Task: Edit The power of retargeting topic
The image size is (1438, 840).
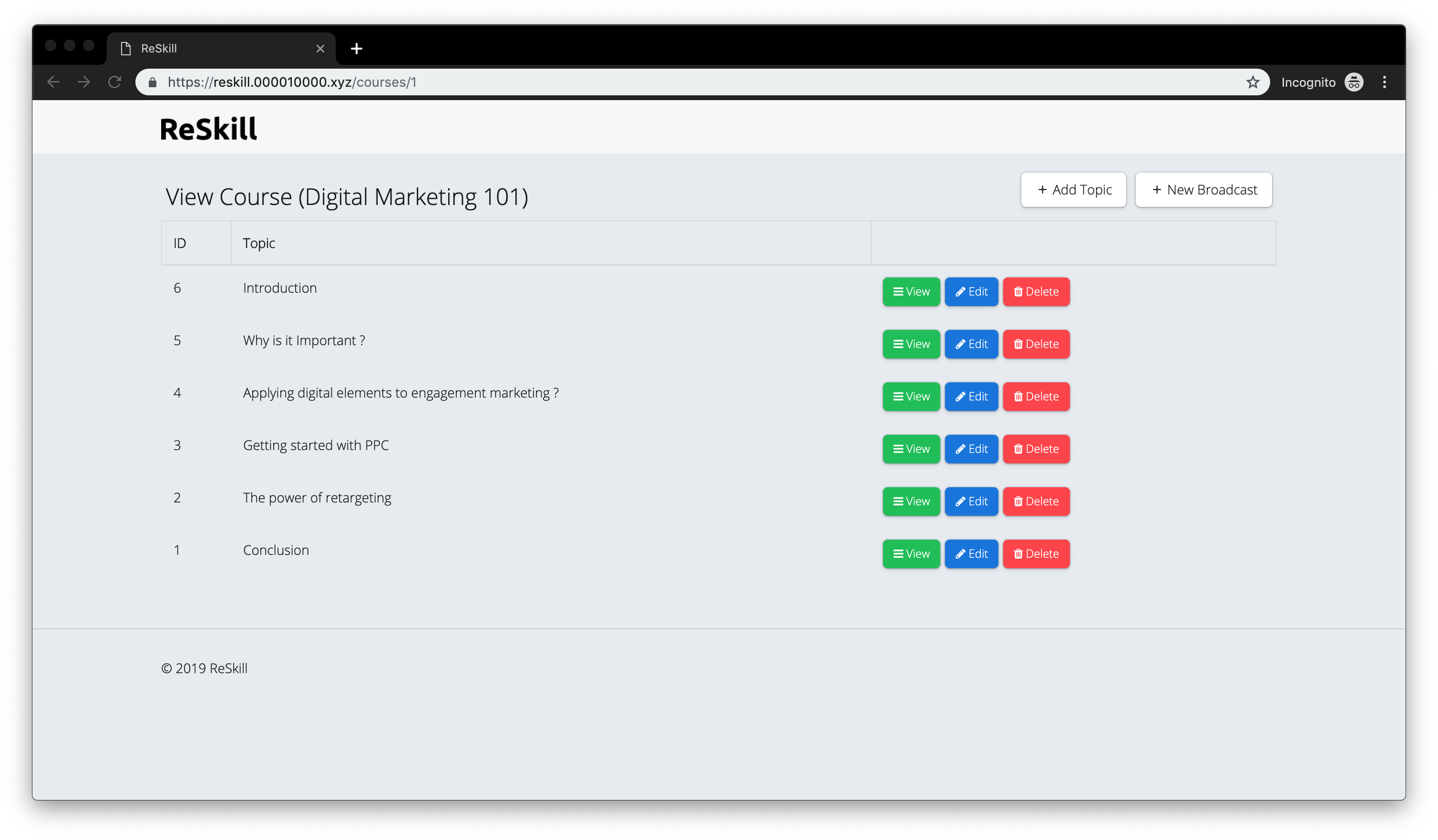Action: (971, 502)
